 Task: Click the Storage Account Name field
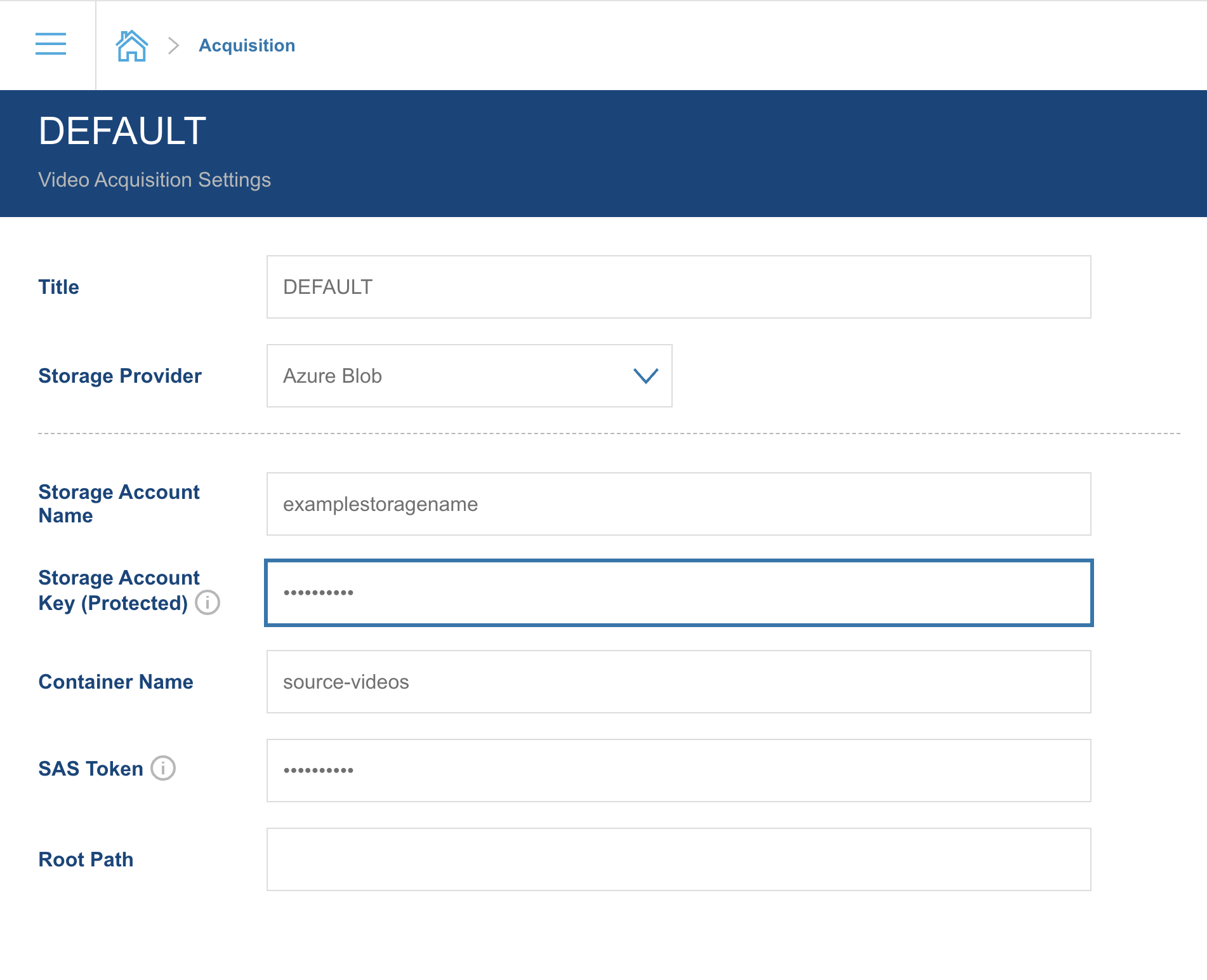[678, 503]
